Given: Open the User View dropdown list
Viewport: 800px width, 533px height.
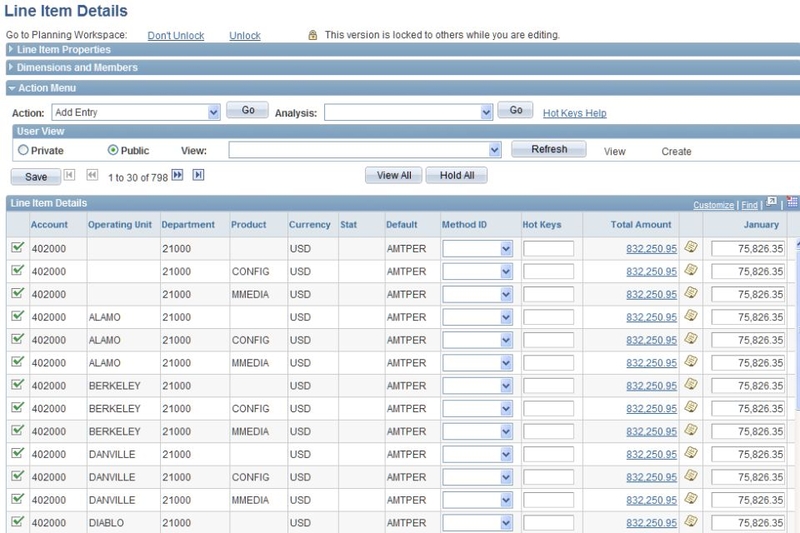Looking at the screenshot, I should click(x=365, y=150).
